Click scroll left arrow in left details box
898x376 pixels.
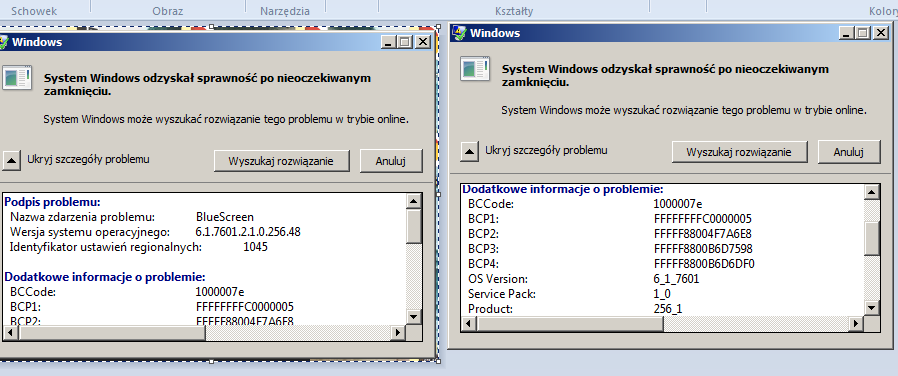pos(10,332)
